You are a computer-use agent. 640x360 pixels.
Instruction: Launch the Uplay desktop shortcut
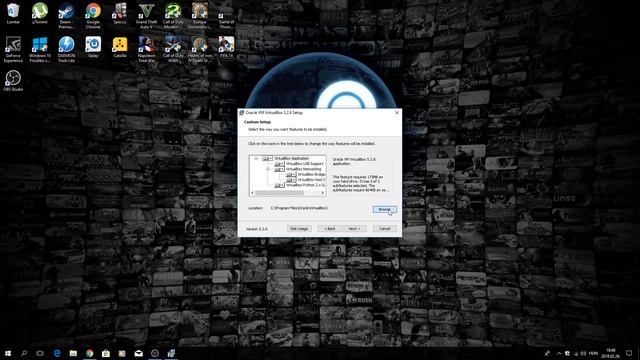pos(93,47)
